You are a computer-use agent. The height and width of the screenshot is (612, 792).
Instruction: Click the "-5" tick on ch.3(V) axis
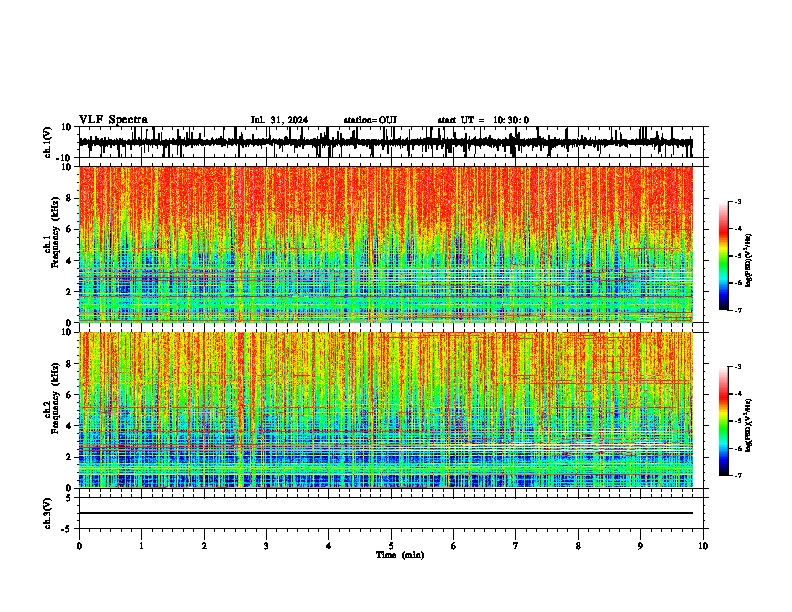pos(67,529)
